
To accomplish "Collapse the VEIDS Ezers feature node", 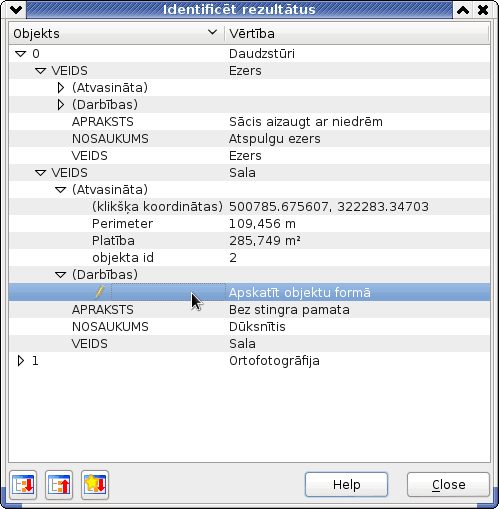I will (x=41, y=71).
